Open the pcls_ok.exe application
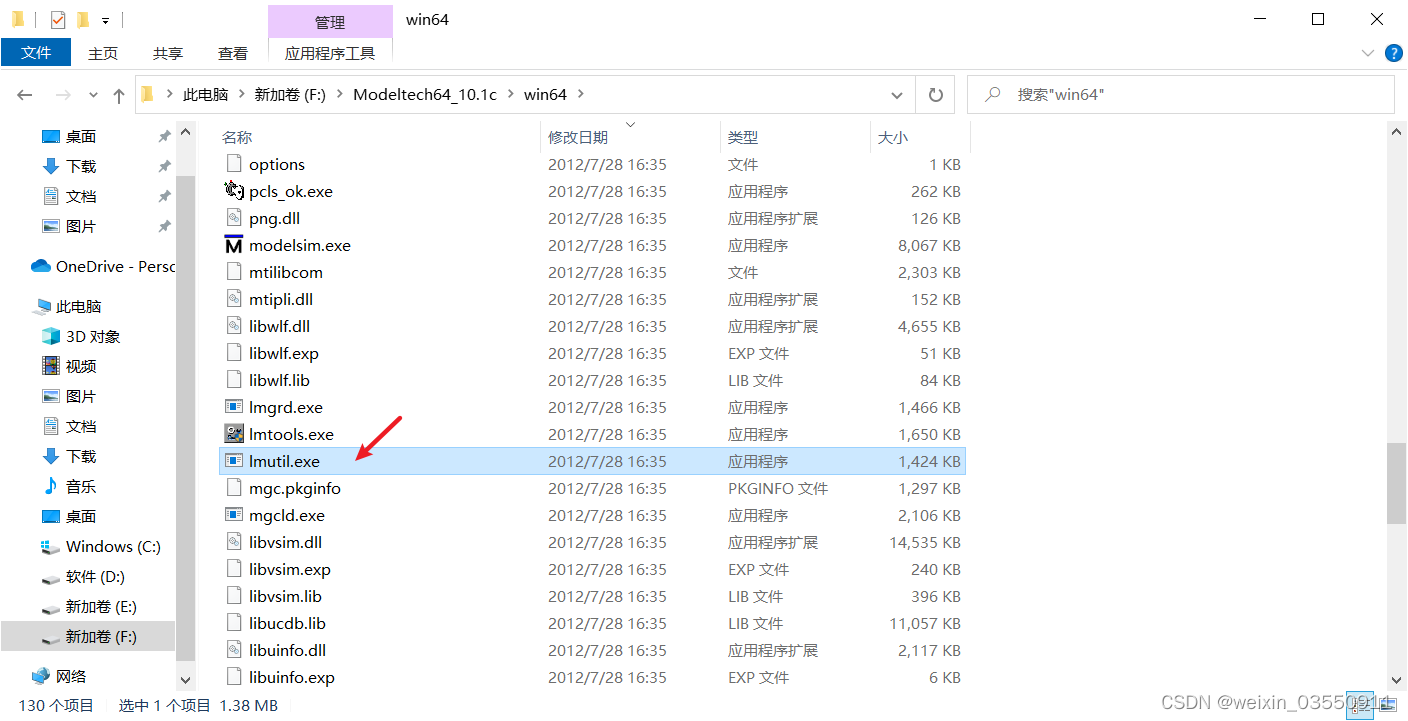Screen dimensions: 1408x721 tap(290, 191)
